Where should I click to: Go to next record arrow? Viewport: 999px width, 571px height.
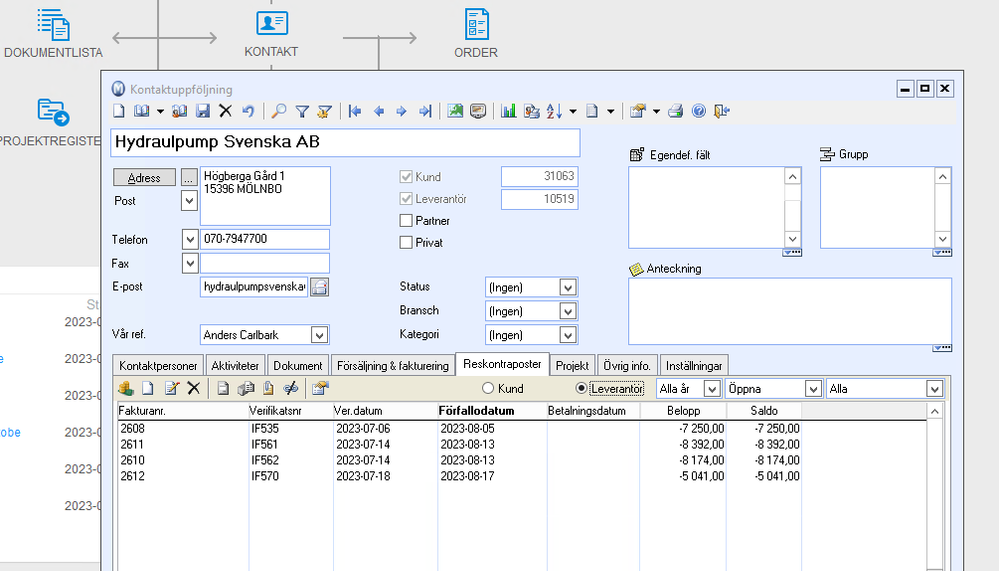coord(401,112)
